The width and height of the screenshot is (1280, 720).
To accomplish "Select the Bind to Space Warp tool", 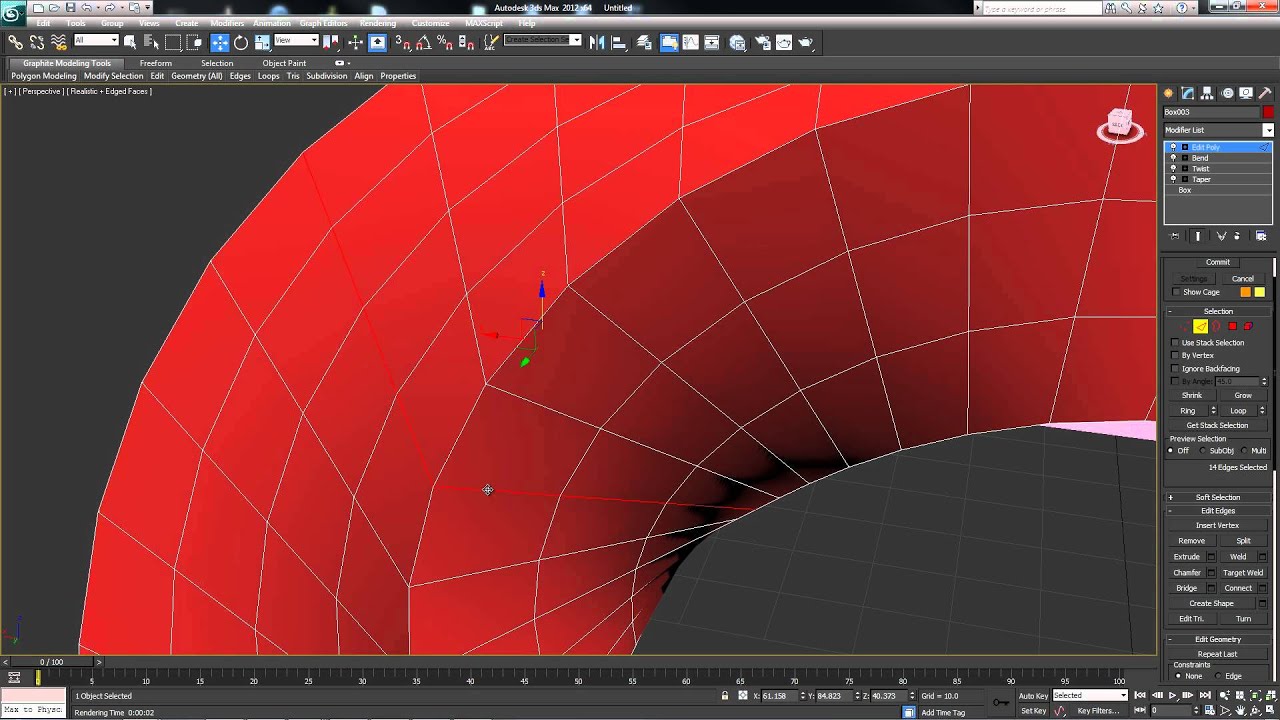I will pos(59,42).
